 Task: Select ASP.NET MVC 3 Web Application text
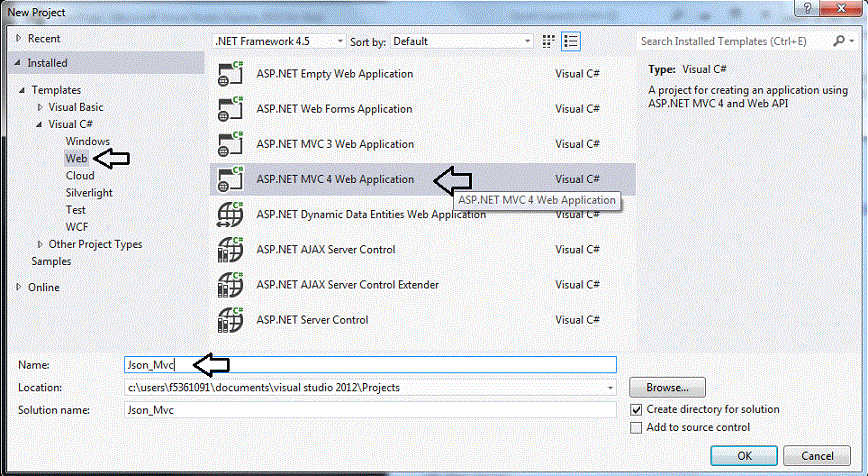[x=335, y=144]
